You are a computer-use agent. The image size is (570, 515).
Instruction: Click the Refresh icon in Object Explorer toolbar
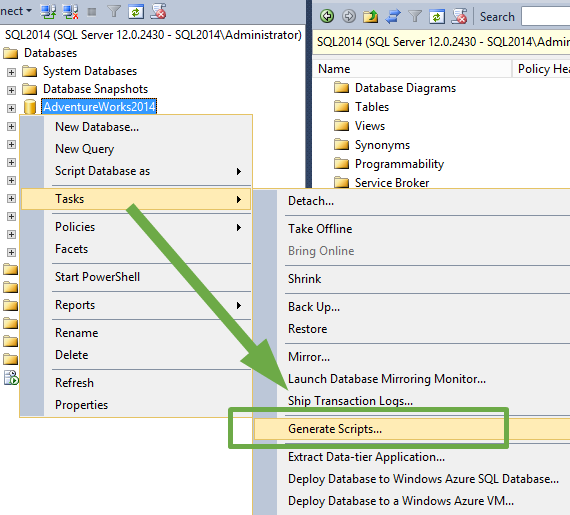[136, 12]
